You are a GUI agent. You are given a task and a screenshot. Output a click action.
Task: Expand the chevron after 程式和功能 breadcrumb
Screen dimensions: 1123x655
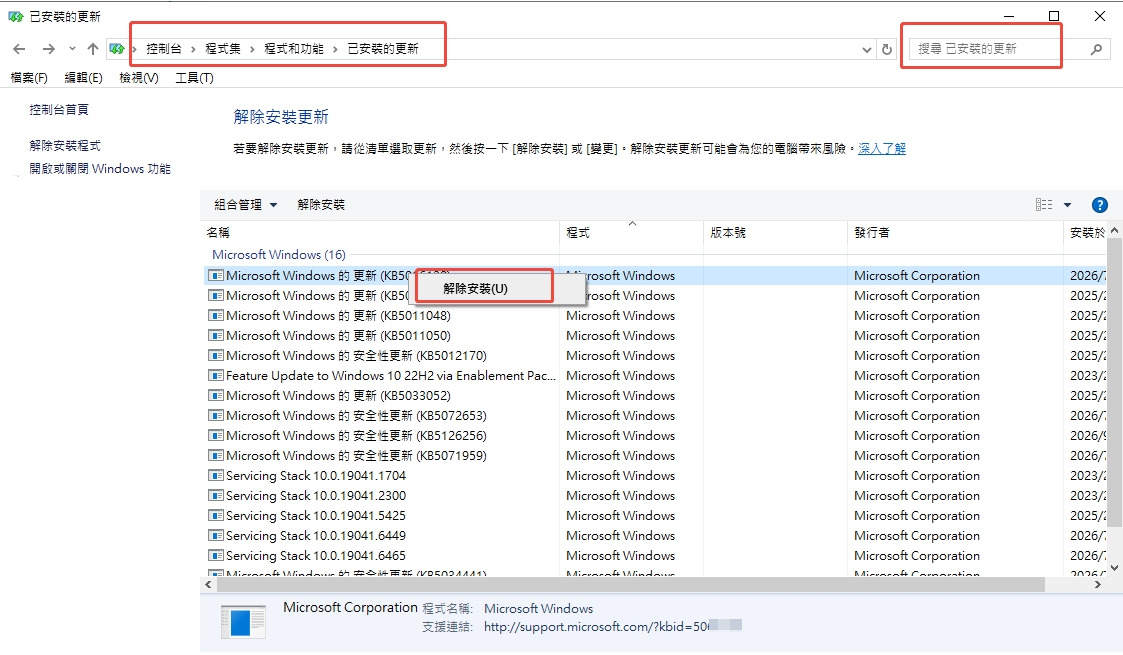tap(335, 49)
